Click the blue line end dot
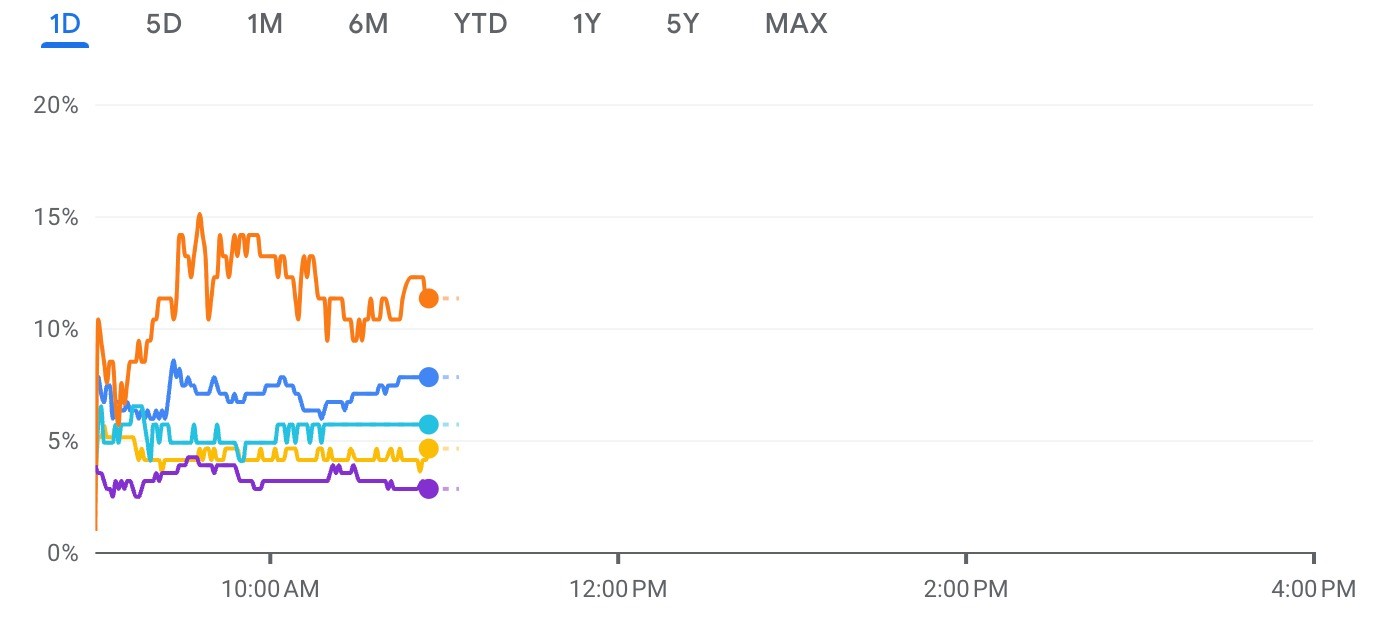This screenshot has height=636, width=1384. click(428, 377)
